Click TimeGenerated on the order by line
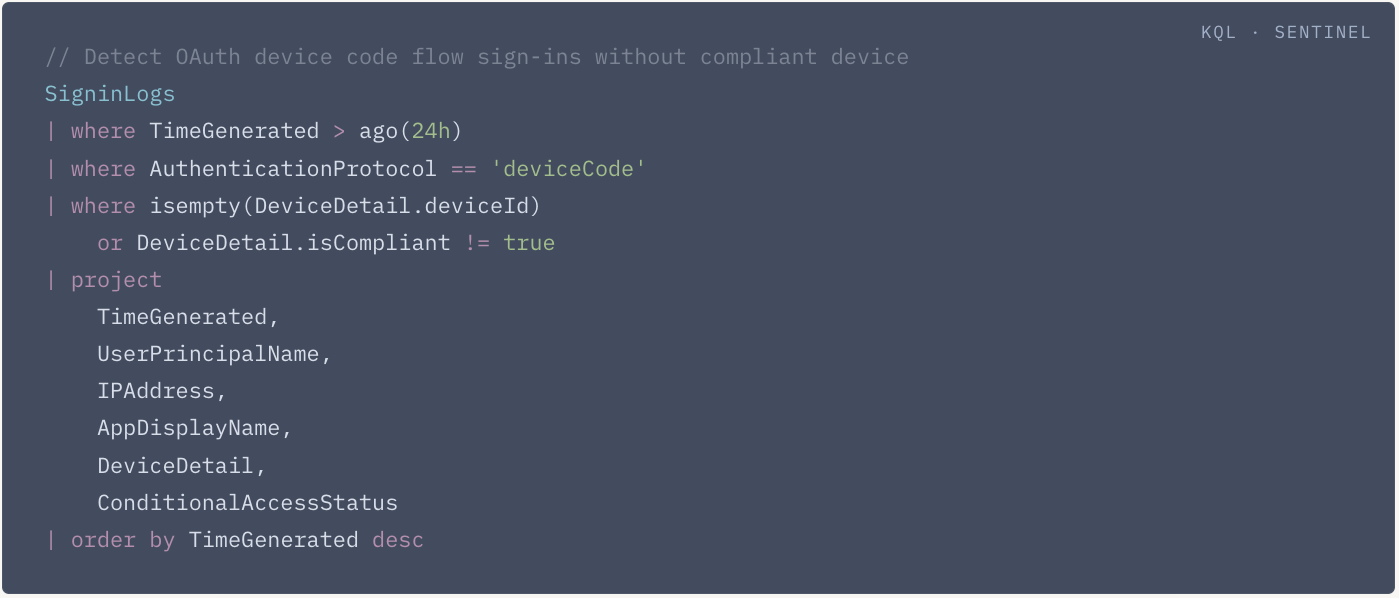 pos(273,540)
